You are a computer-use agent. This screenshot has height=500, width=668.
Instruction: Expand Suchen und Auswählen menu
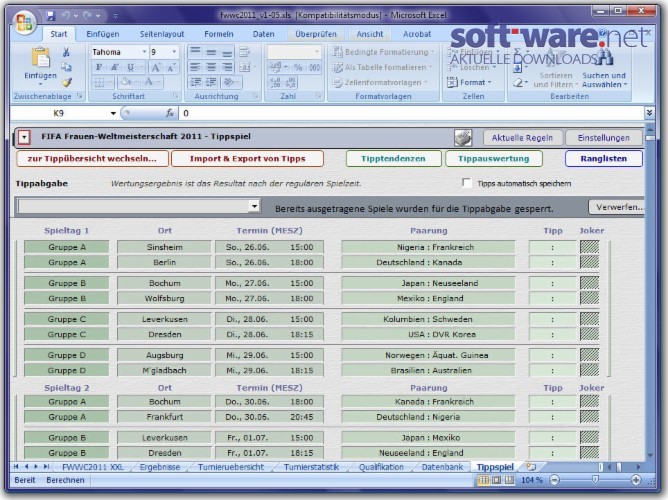pyautogui.click(x=604, y=80)
